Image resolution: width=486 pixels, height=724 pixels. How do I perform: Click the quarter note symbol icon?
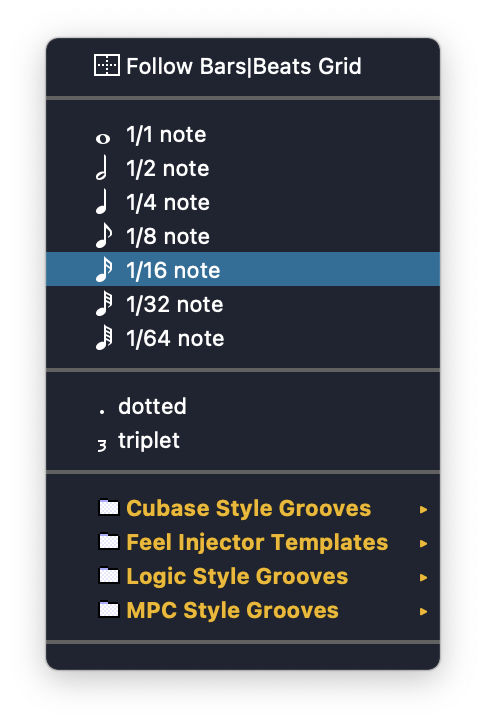tap(102, 201)
